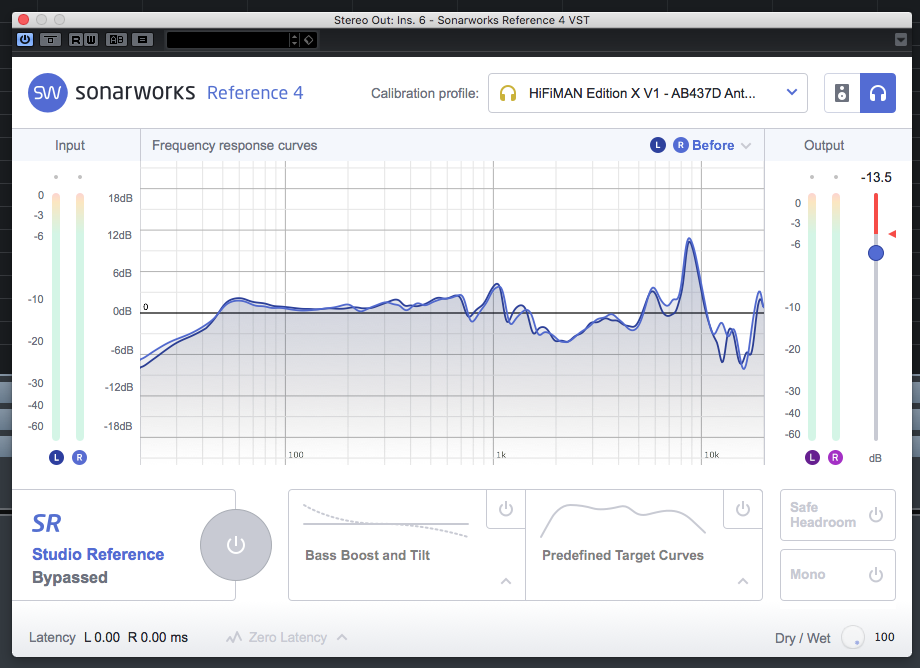This screenshot has width=920, height=668.
Task: Open the Calibration profile dropdown
Action: 648,93
